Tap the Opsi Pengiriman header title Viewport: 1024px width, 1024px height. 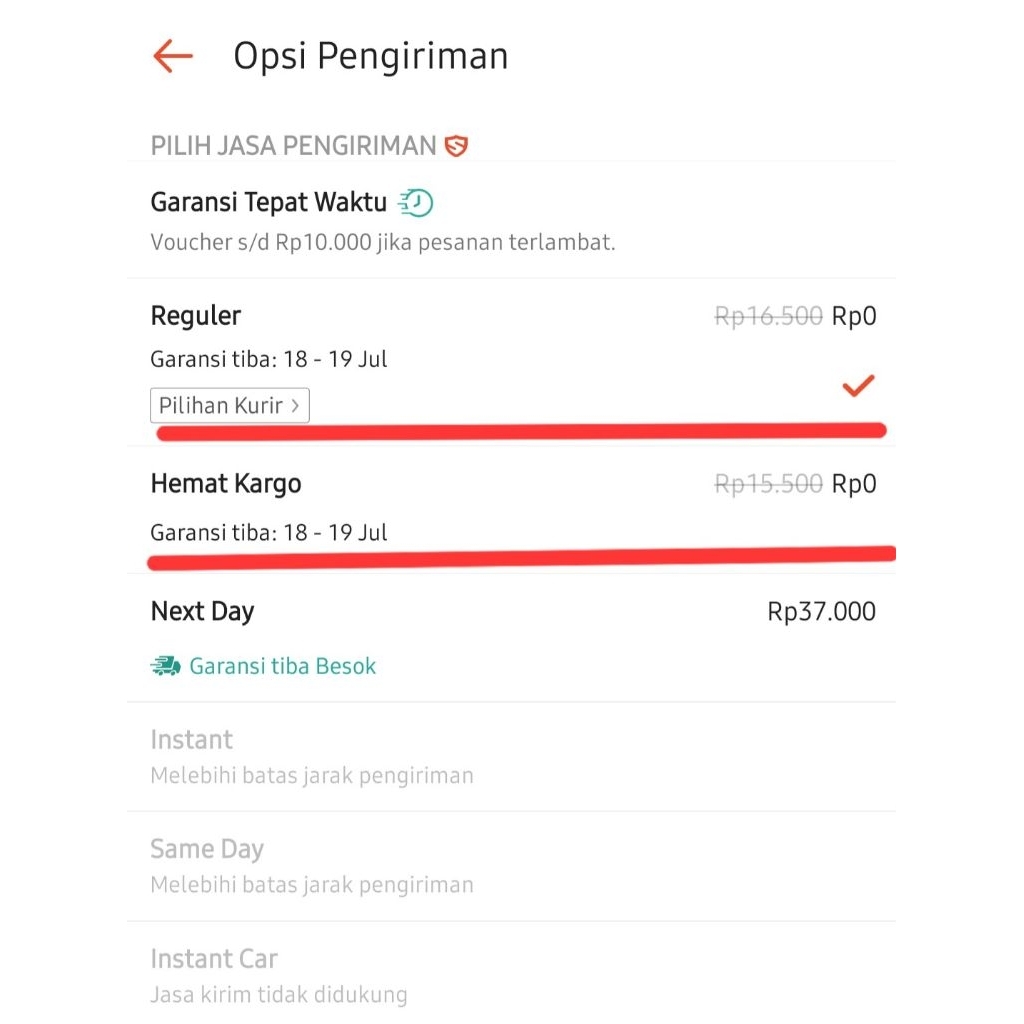tap(370, 55)
